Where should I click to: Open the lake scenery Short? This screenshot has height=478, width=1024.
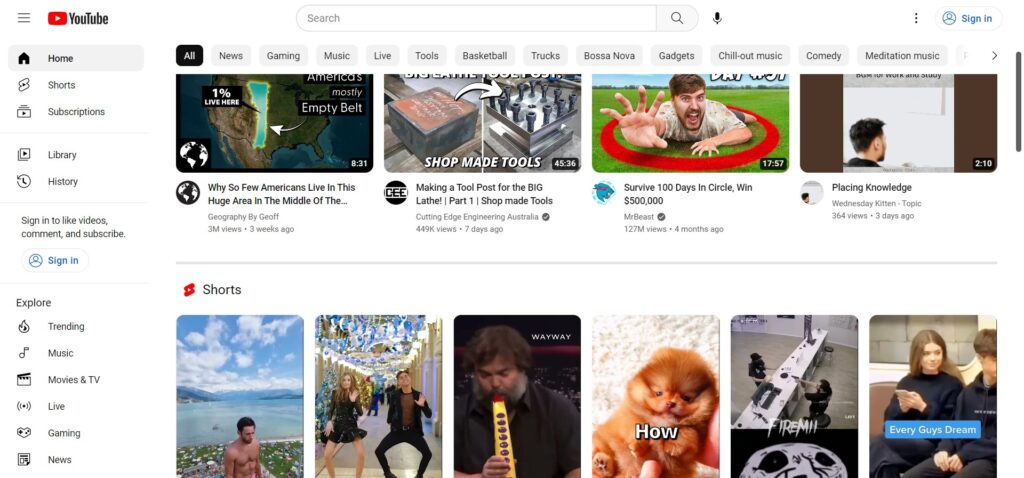coord(240,396)
